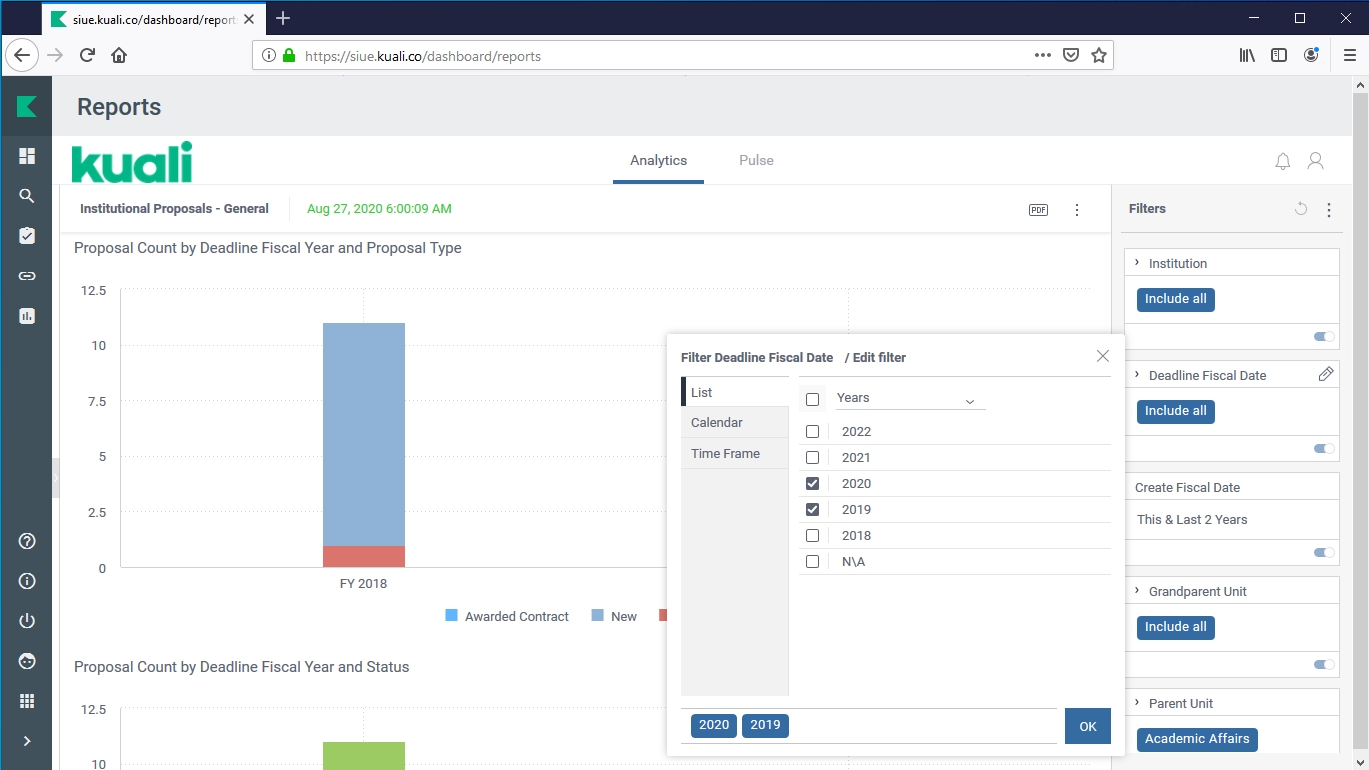Click the dashboard grid icon in sidebar
This screenshot has width=1369, height=770.
27,156
